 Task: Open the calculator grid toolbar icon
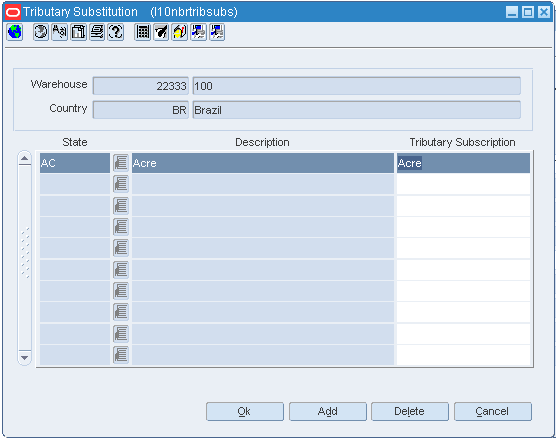pyautogui.click(x=143, y=32)
